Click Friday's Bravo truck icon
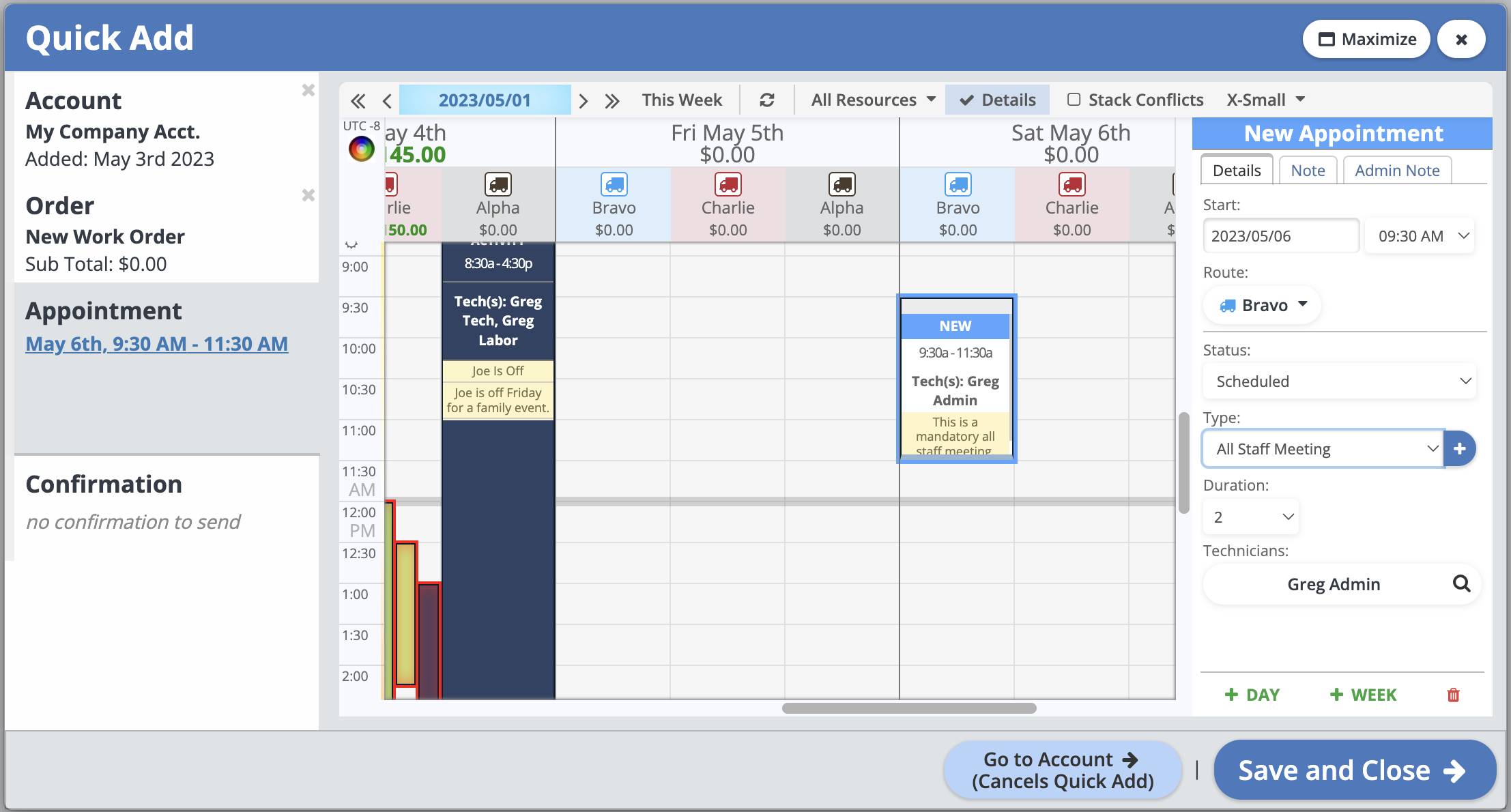This screenshot has height=812, width=1511. coord(614,184)
